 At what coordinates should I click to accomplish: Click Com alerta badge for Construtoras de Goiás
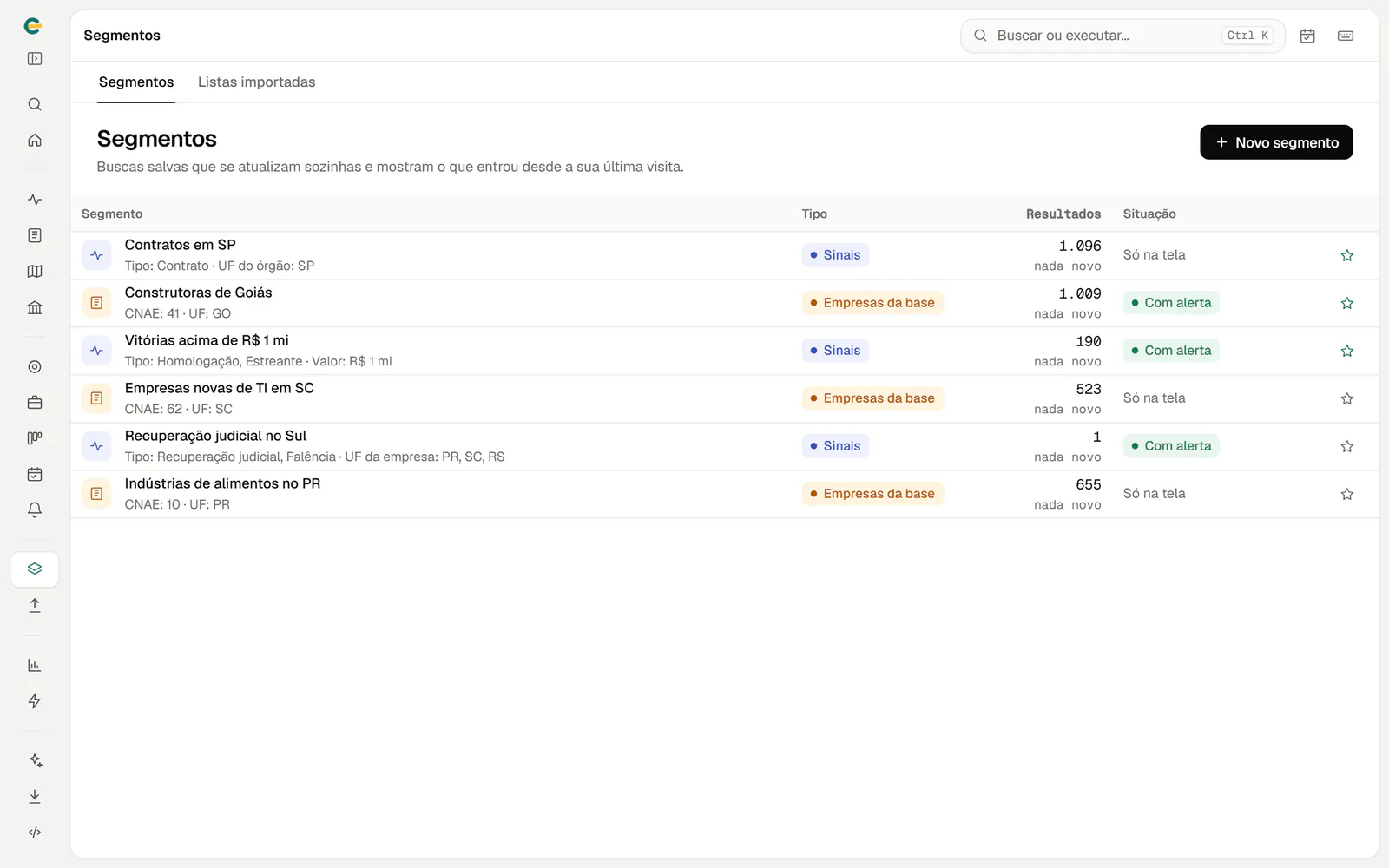click(1171, 303)
